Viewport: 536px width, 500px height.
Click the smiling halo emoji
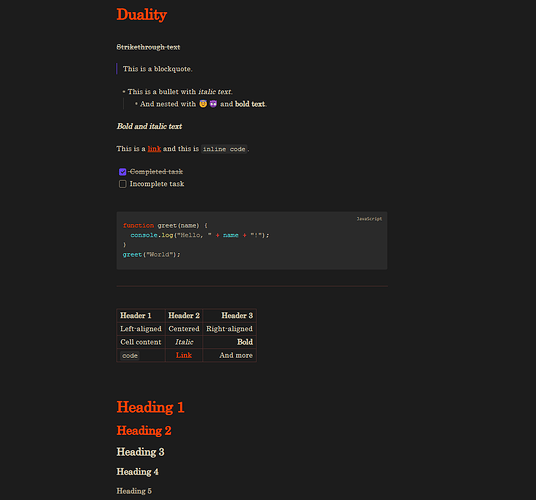point(203,104)
